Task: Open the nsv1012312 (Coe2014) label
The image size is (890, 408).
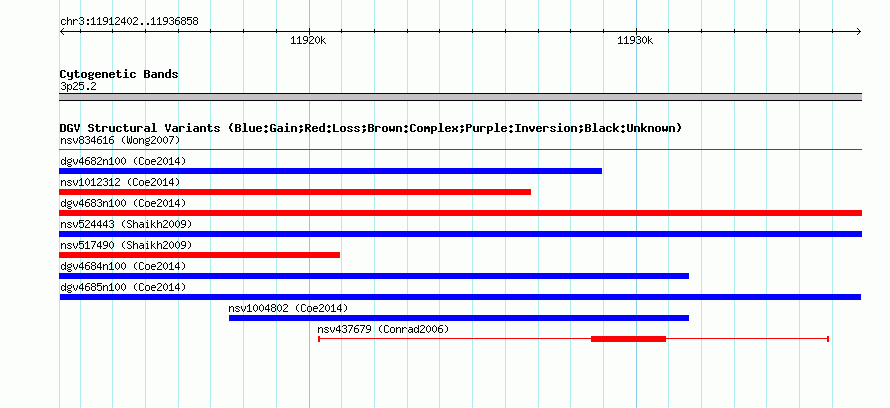Action: (x=120, y=182)
